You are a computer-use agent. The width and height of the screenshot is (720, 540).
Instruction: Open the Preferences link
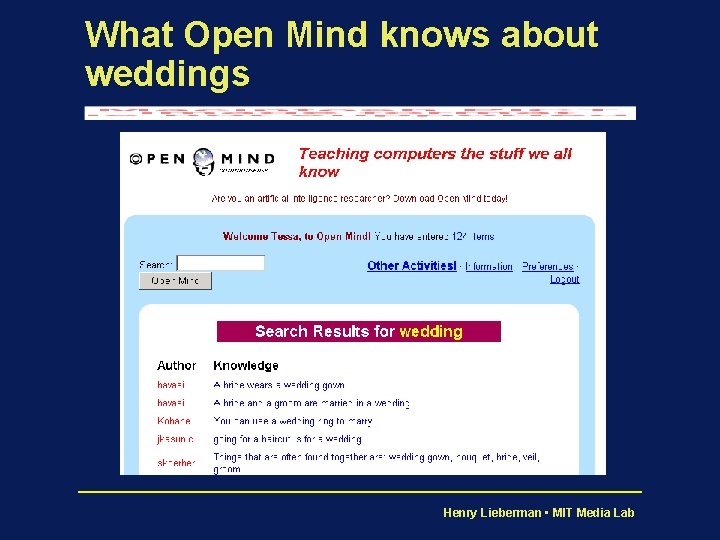pos(548,266)
